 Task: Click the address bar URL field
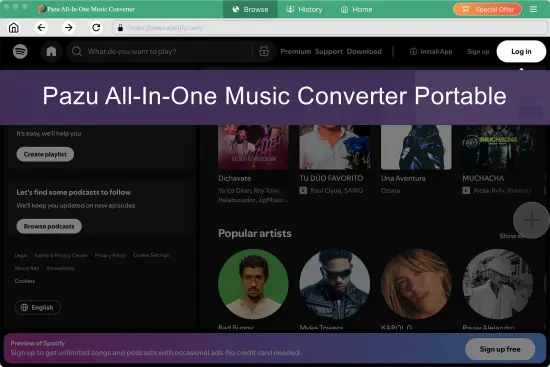[x=330, y=28]
